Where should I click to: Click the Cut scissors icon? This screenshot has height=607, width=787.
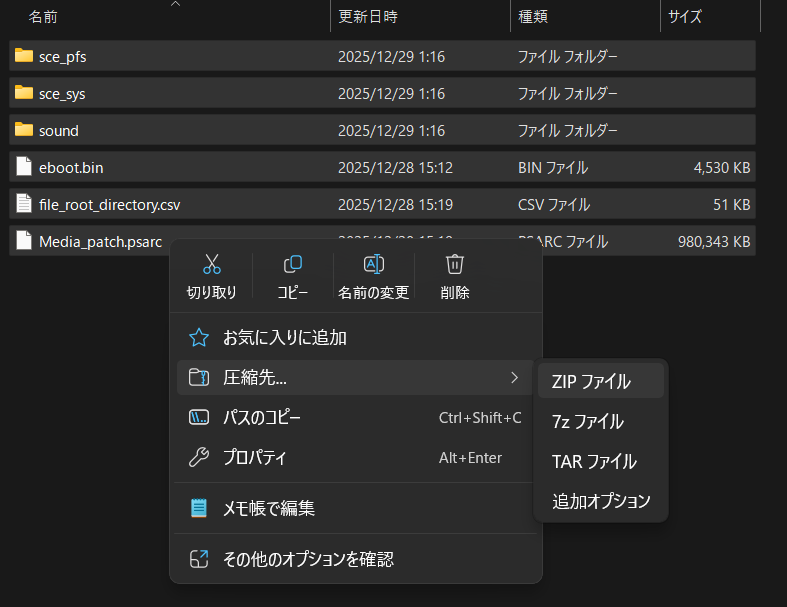click(x=211, y=265)
